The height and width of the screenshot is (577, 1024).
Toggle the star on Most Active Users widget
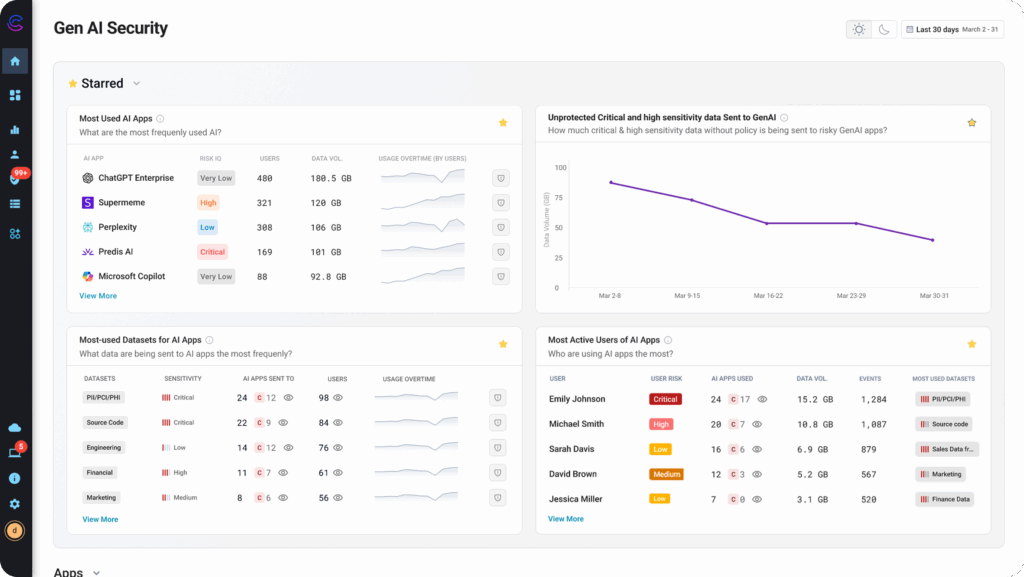click(x=971, y=344)
